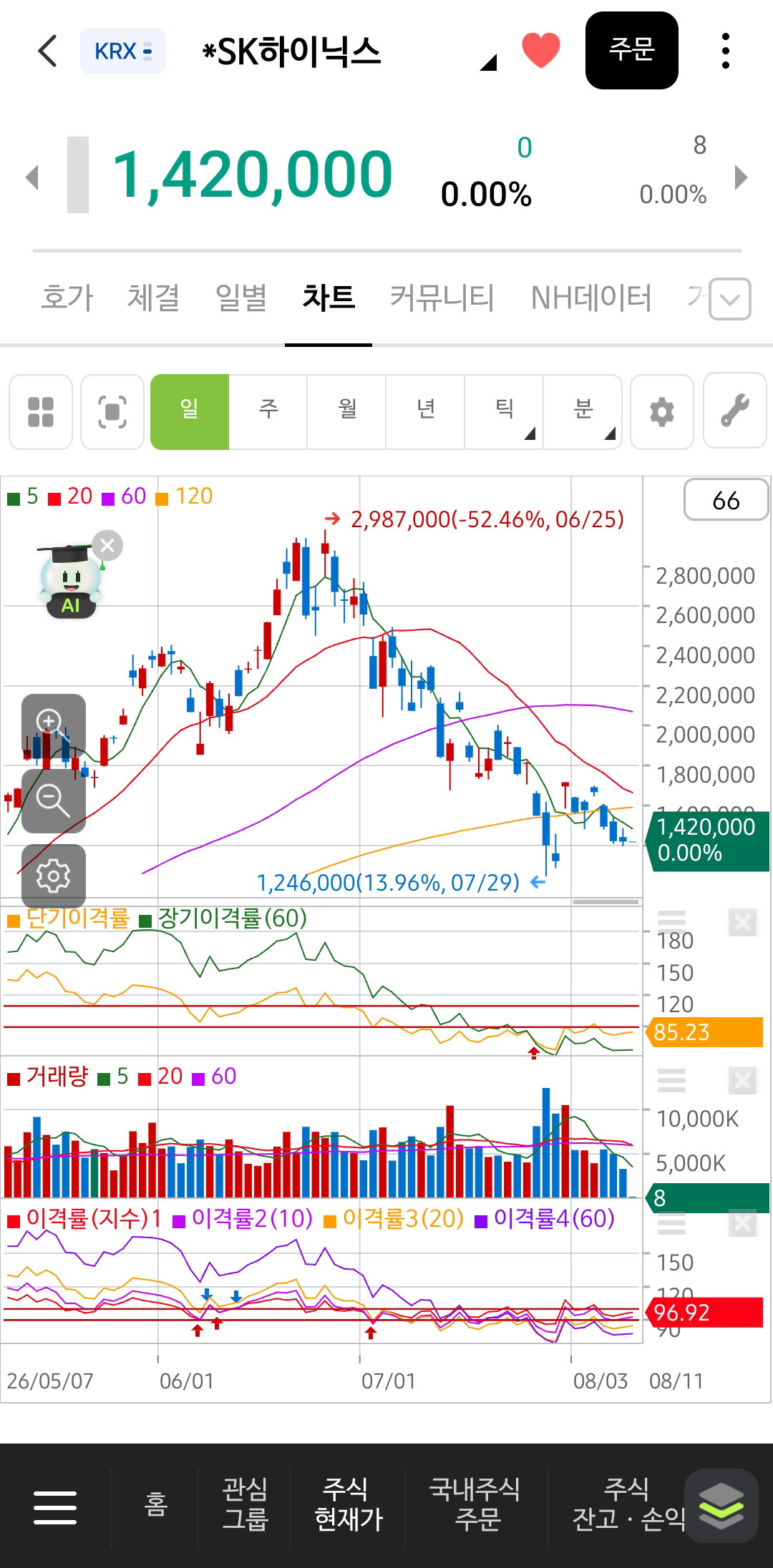The height and width of the screenshot is (1568, 773).
Task: Tap the green stacked layers floating icon
Action: (x=721, y=1506)
